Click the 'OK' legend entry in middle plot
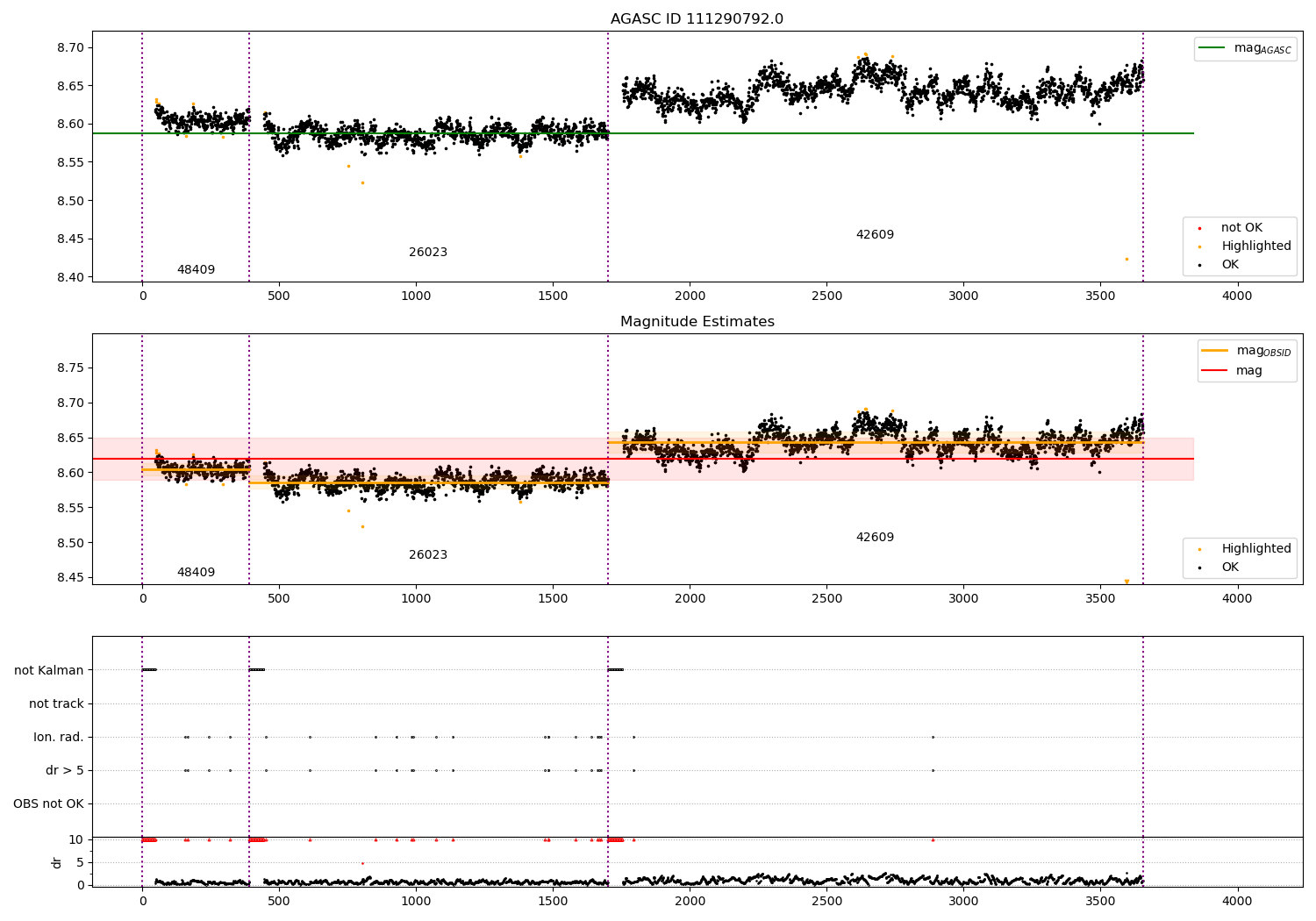 (x=1219, y=568)
